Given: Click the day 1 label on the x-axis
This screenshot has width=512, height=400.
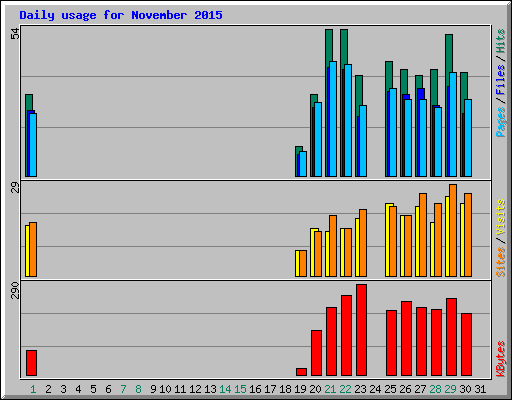Looking at the screenshot, I should pyautogui.click(x=33, y=389).
